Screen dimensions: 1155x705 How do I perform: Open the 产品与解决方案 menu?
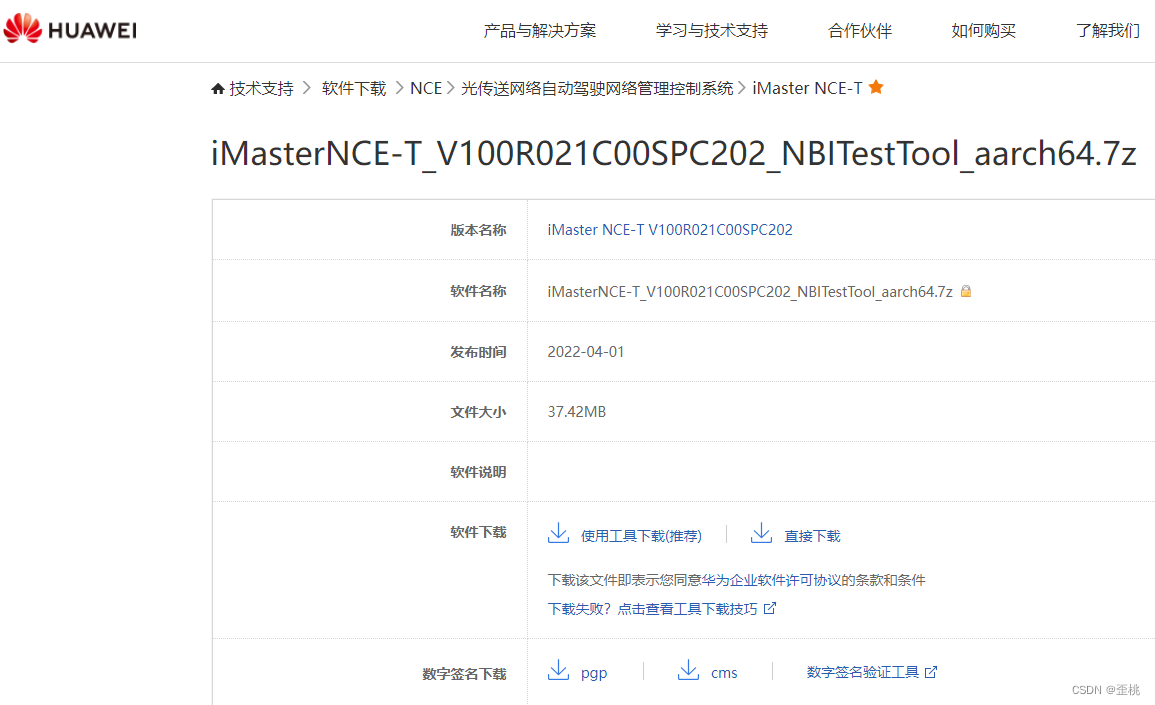tap(539, 31)
